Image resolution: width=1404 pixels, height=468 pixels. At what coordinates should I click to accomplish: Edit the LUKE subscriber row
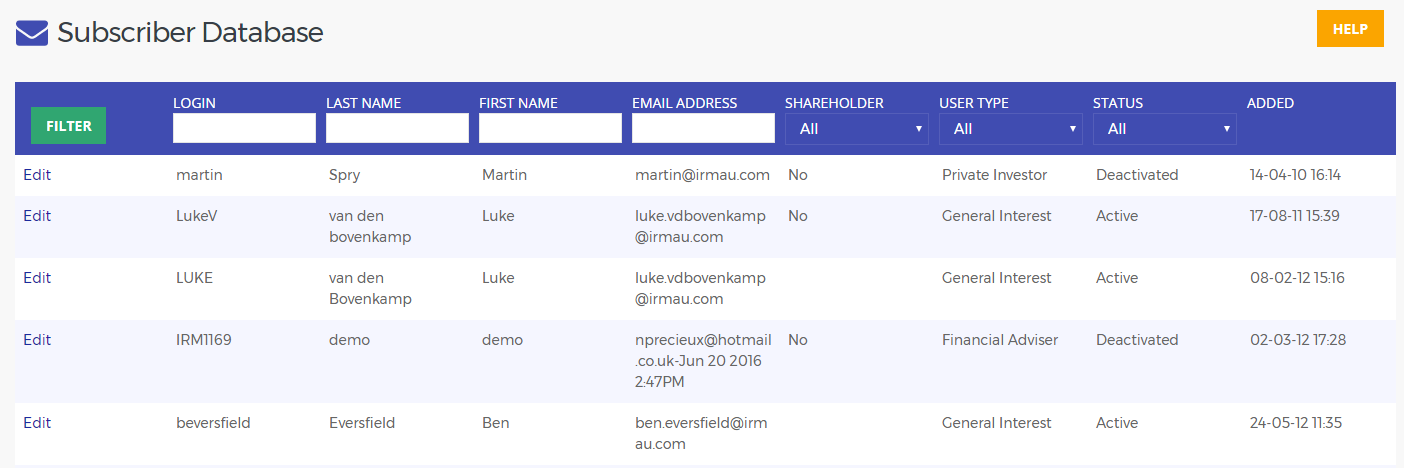pyautogui.click(x=37, y=278)
